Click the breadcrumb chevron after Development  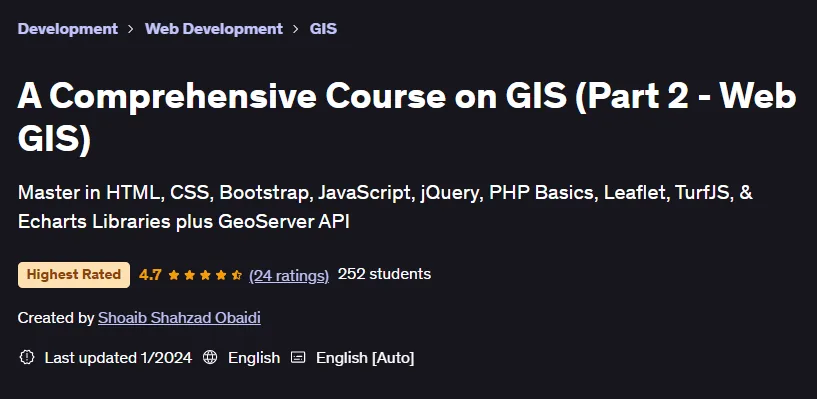point(131,29)
